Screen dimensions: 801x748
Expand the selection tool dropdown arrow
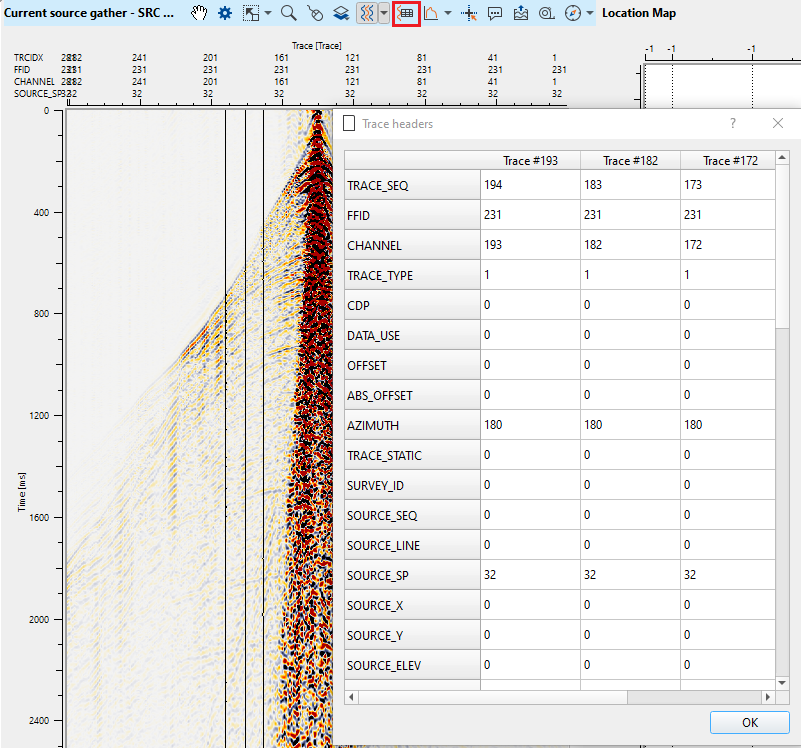[268, 13]
